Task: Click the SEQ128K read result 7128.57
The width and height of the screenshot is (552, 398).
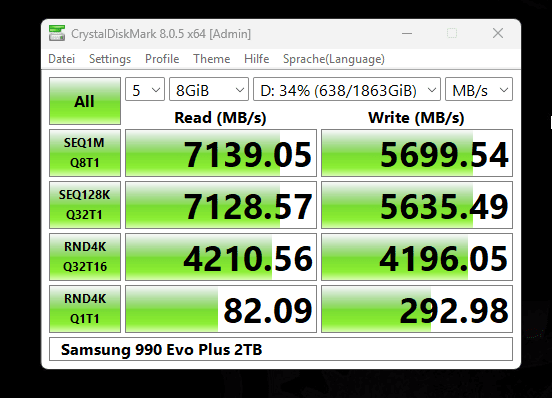Action: pos(221,205)
